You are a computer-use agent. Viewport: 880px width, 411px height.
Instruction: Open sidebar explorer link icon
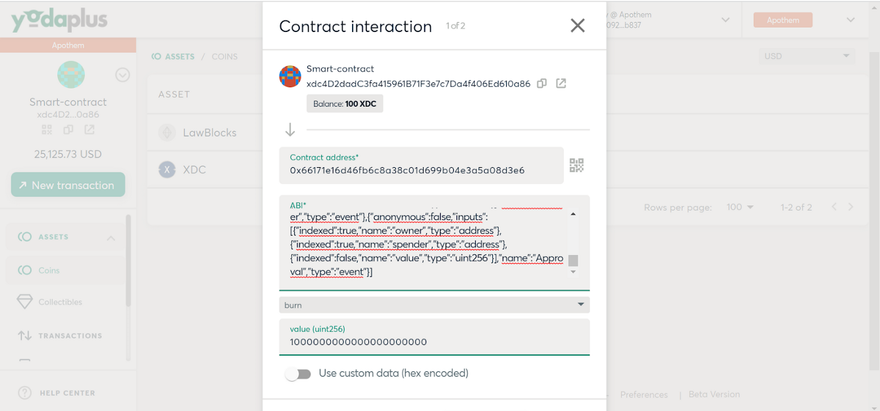pyautogui.click(x=90, y=130)
